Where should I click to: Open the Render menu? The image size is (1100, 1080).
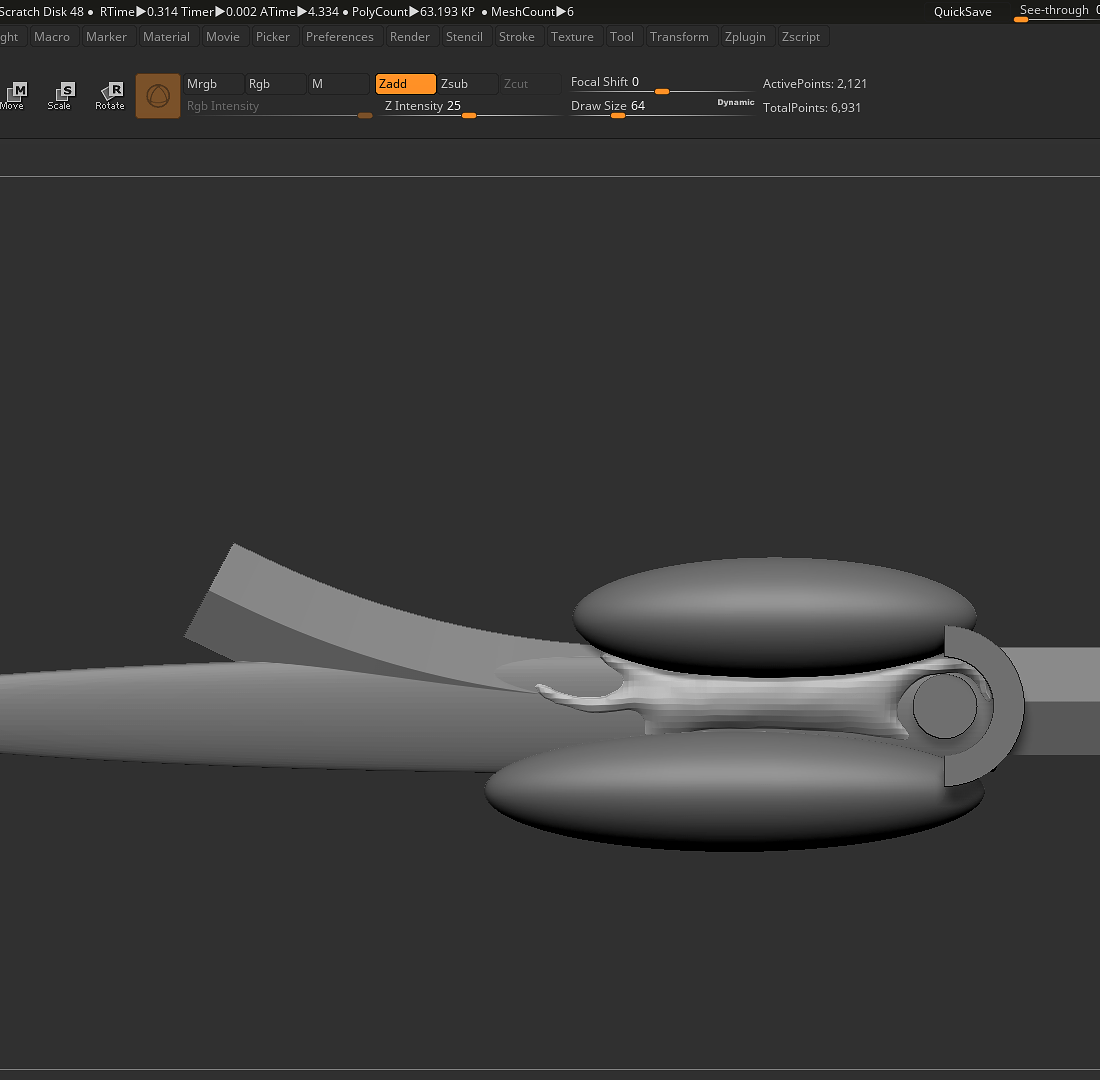click(410, 36)
